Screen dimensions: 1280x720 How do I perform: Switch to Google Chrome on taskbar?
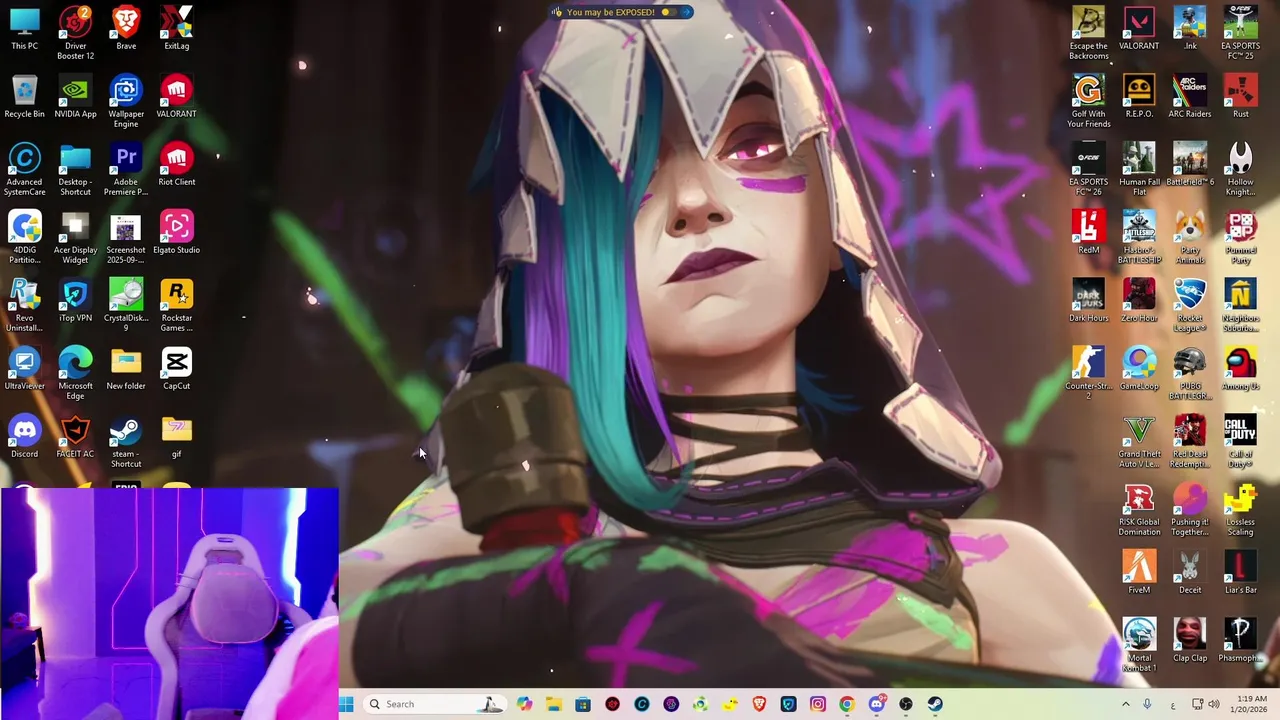pos(847,704)
